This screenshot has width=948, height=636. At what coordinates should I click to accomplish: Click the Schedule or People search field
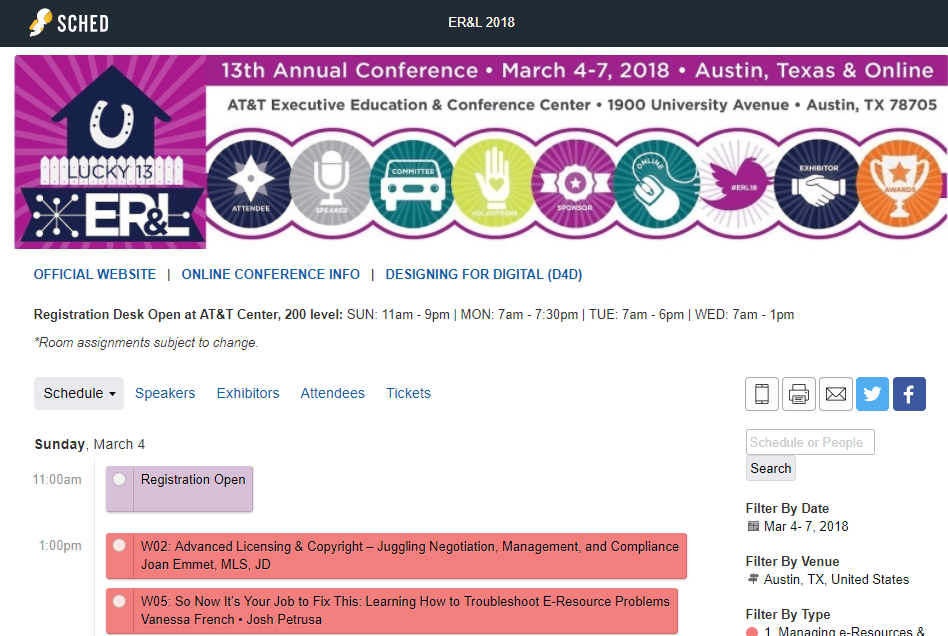point(810,442)
